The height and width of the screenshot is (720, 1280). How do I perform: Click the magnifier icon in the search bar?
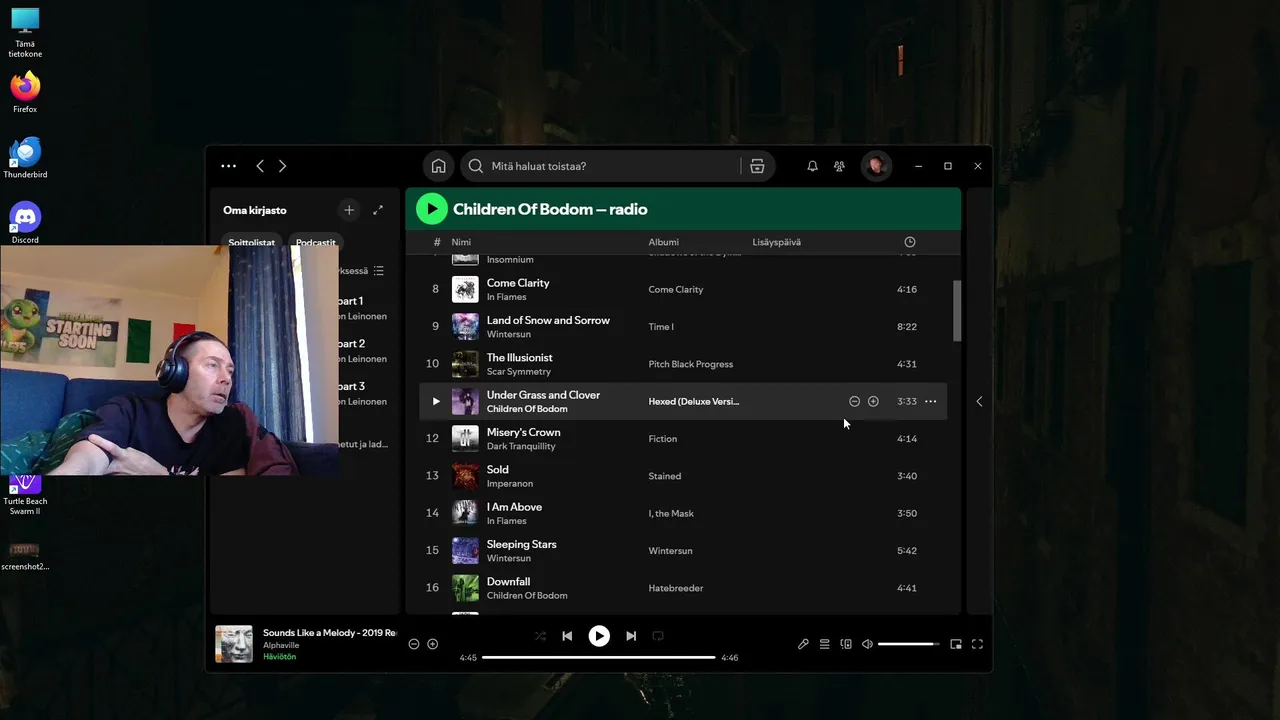(476, 166)
